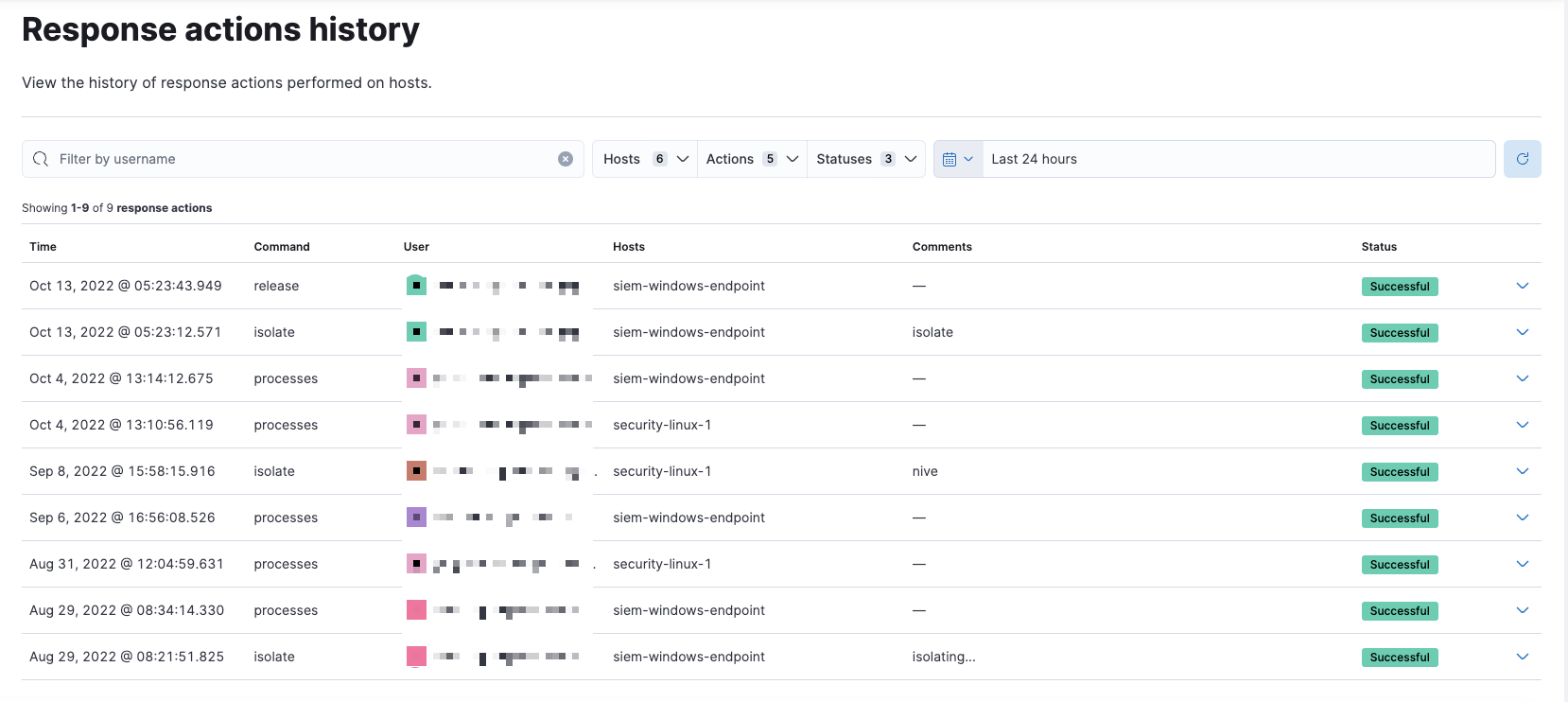Open the Actions filter dropdown
Image resolution: width=1568 pixels, height=702 pixels.
752,159
